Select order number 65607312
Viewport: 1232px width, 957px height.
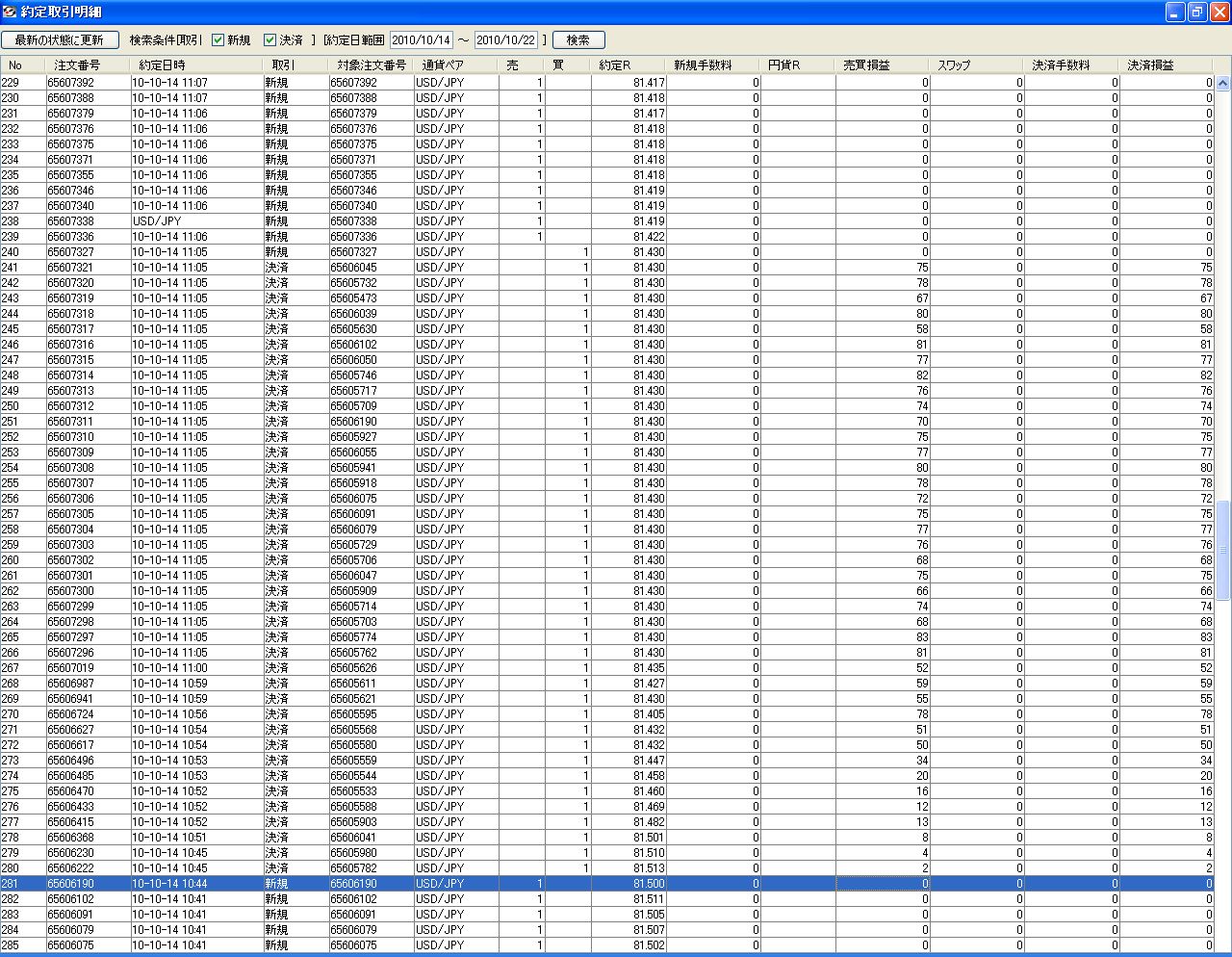click(x=88, y=406)
